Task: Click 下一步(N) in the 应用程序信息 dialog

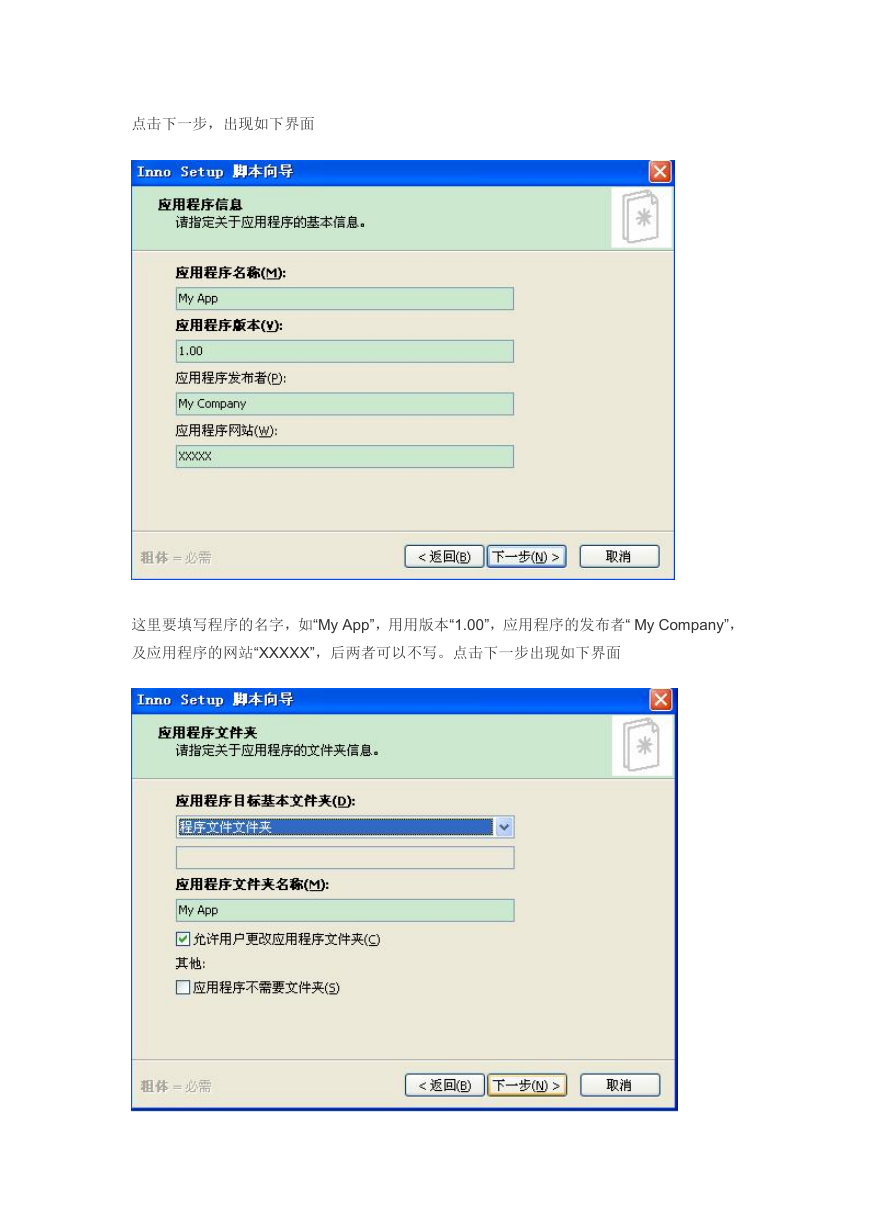Action: (527, 557)
